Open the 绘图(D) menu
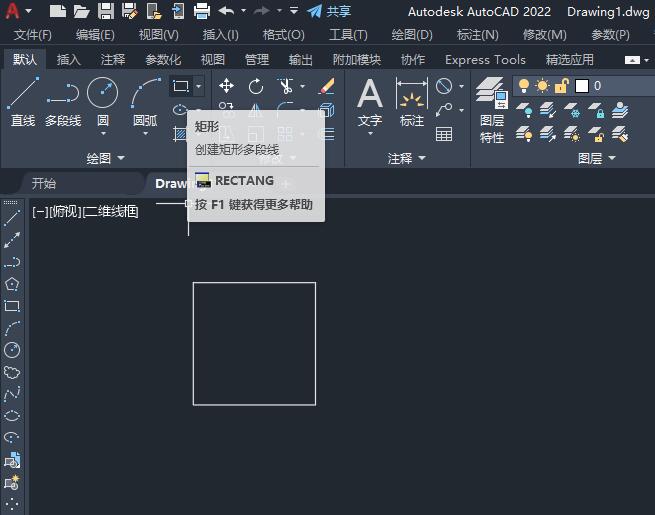This screenshot has height=515, width=655. tap(412, 35)
